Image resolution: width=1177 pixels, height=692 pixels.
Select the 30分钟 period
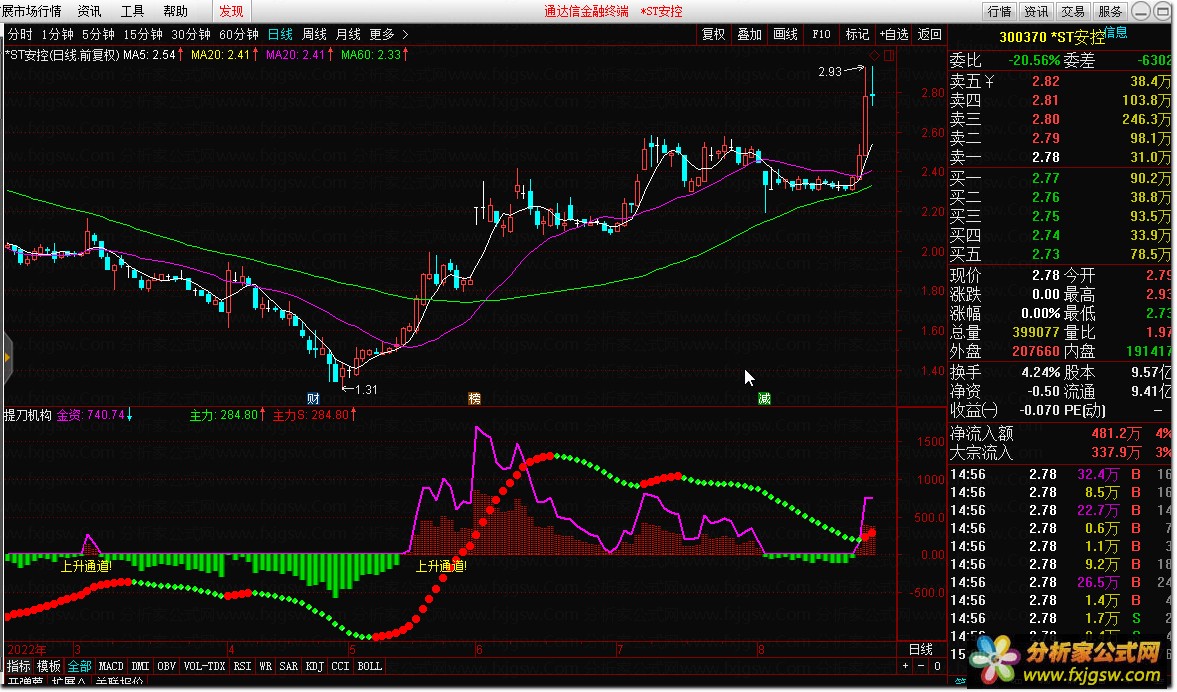click(191, 35)
